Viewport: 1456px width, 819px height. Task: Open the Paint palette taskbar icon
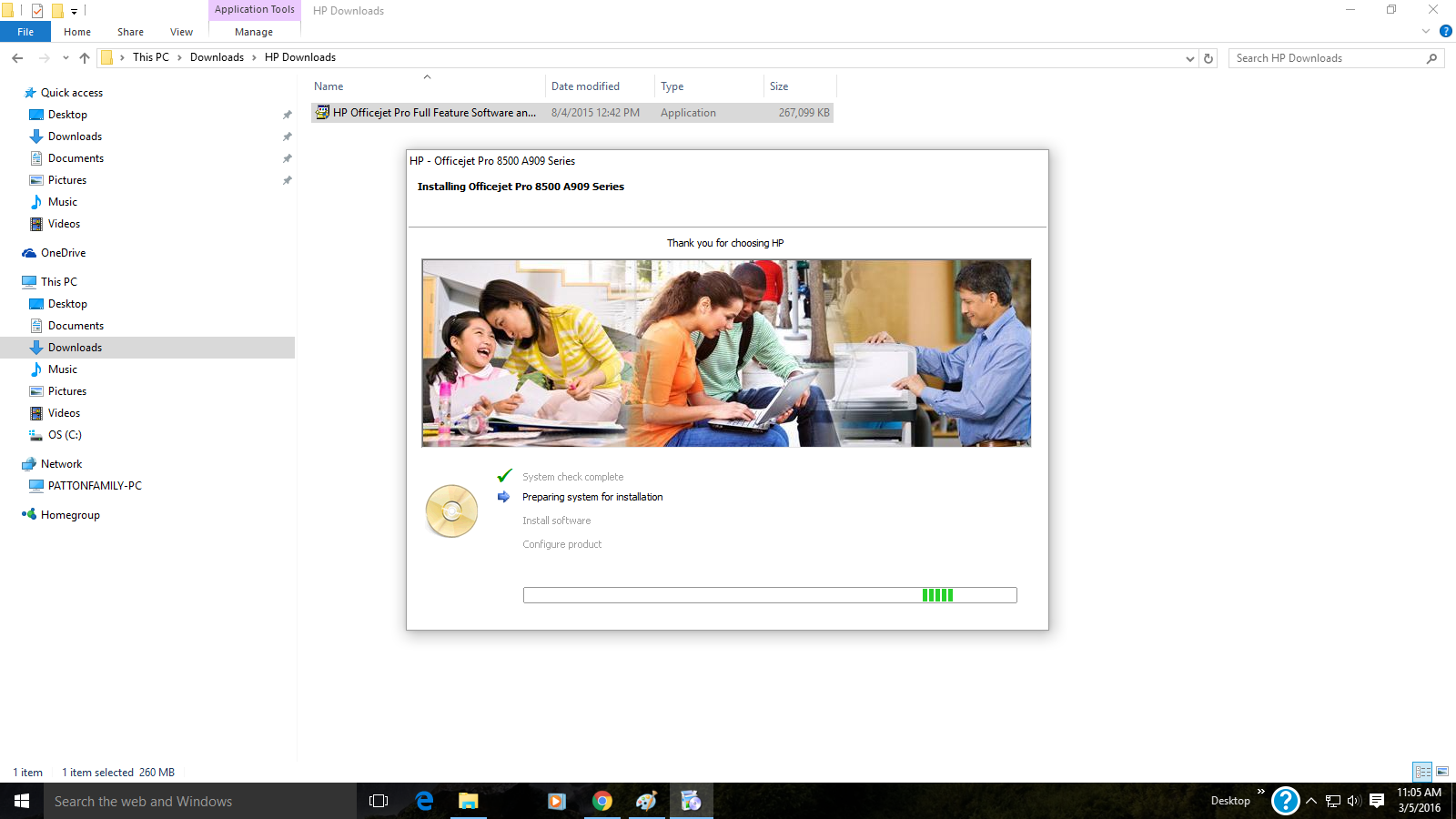tap(646, 801)
